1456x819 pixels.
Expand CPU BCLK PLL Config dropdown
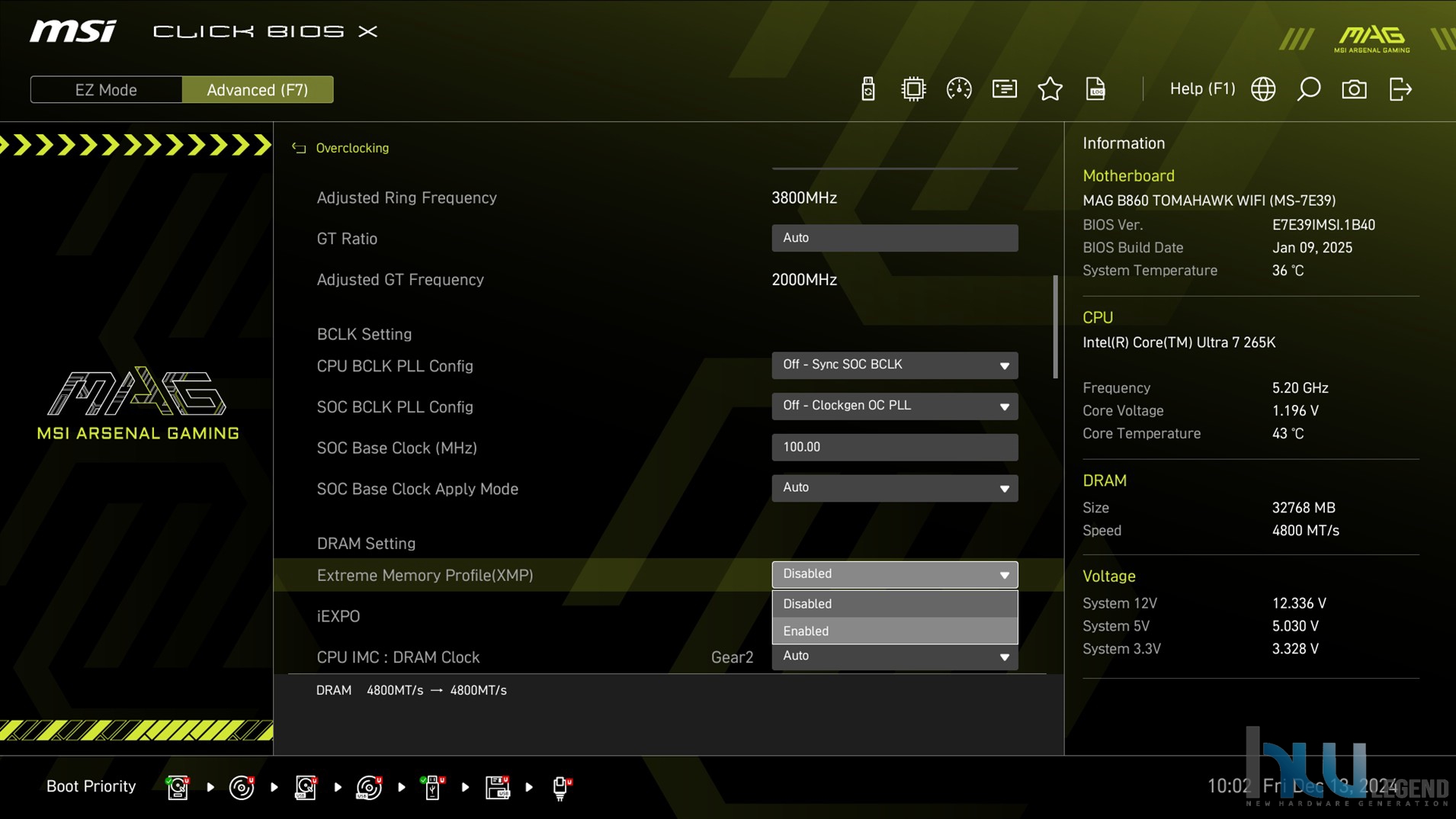pos(894,365)
